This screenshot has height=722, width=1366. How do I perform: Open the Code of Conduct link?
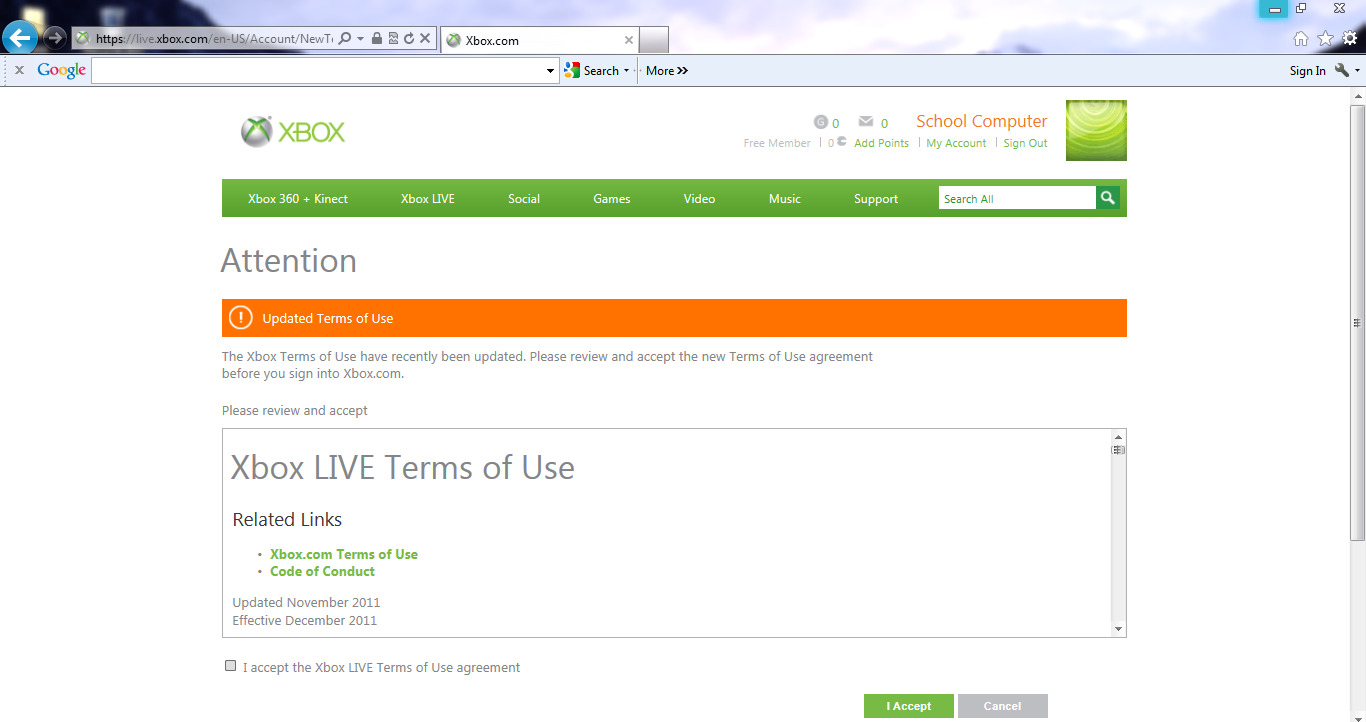(x=322, y=571)
